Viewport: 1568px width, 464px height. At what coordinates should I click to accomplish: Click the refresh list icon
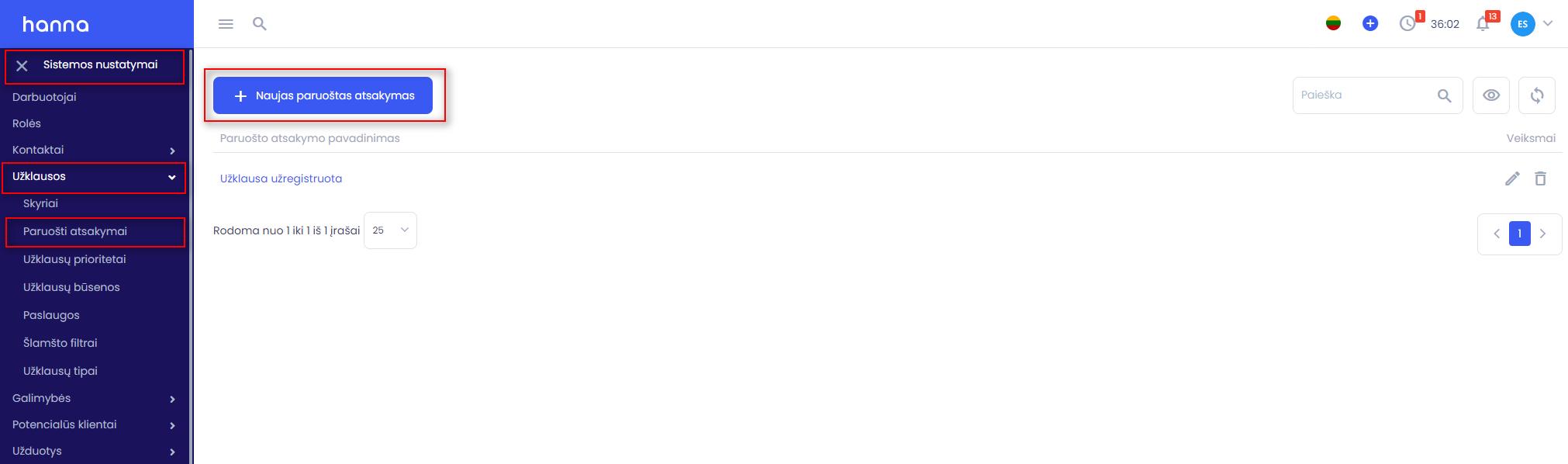tap(1536, 95)
